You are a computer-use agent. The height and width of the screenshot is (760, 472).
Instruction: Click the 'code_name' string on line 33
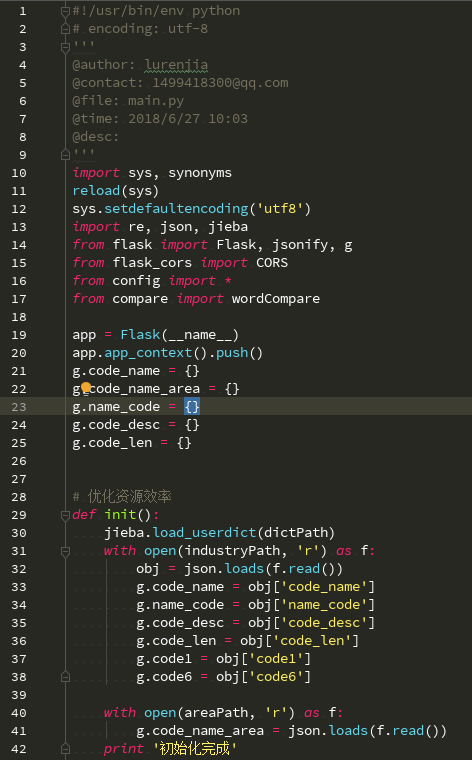coord(324,587)
